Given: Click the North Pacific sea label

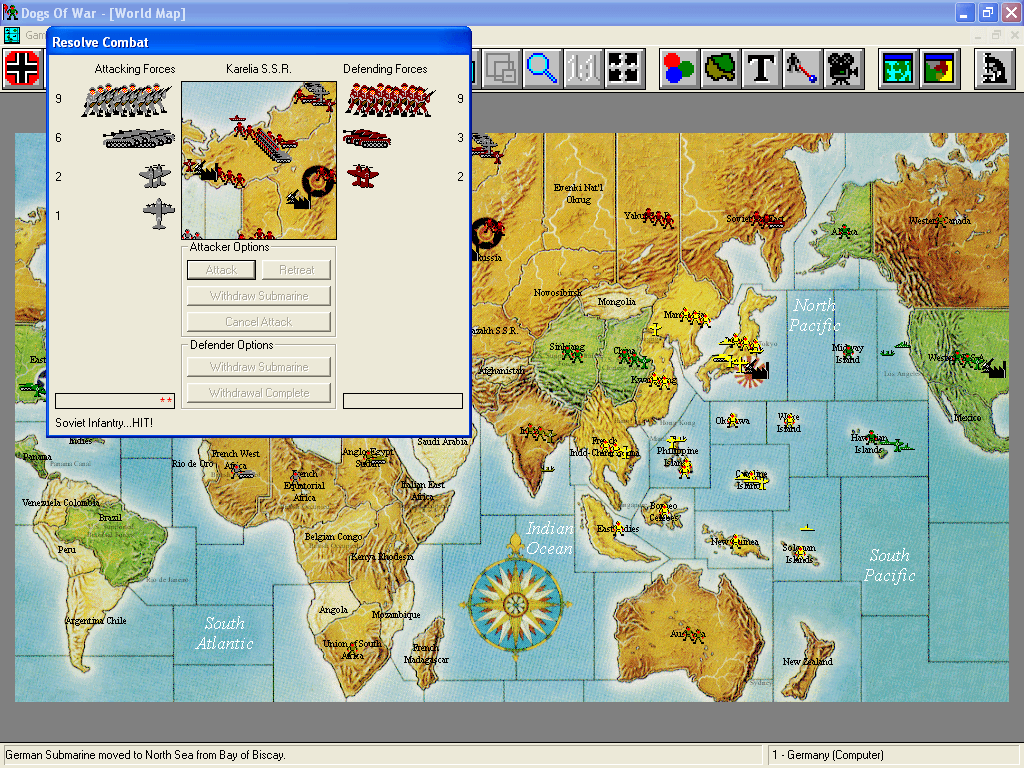Looking at the screenshot, I should (x=814, y=315).
